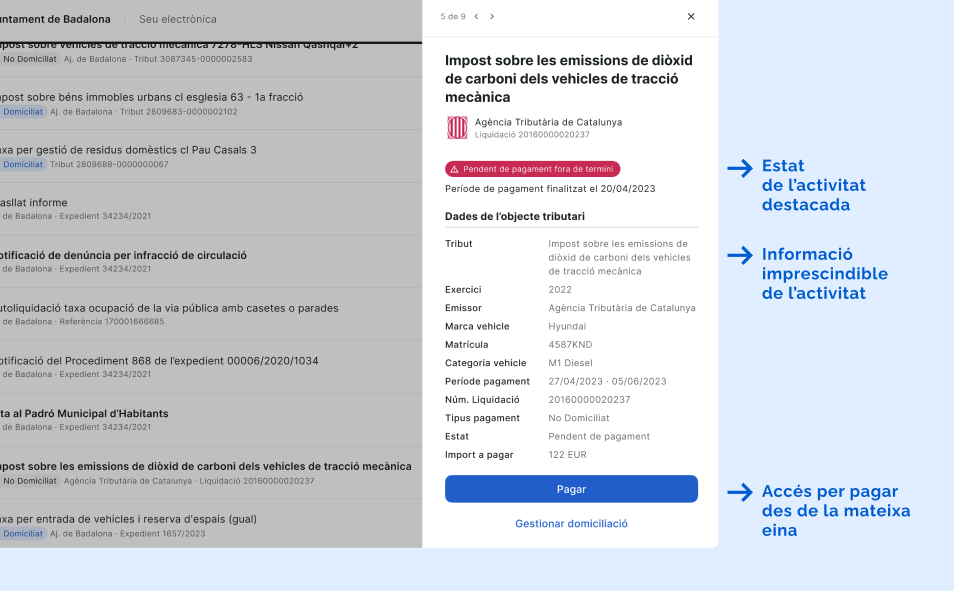Open Notificació del Procediment 868 item
This screenshot has width=954, height=591.
158,360
